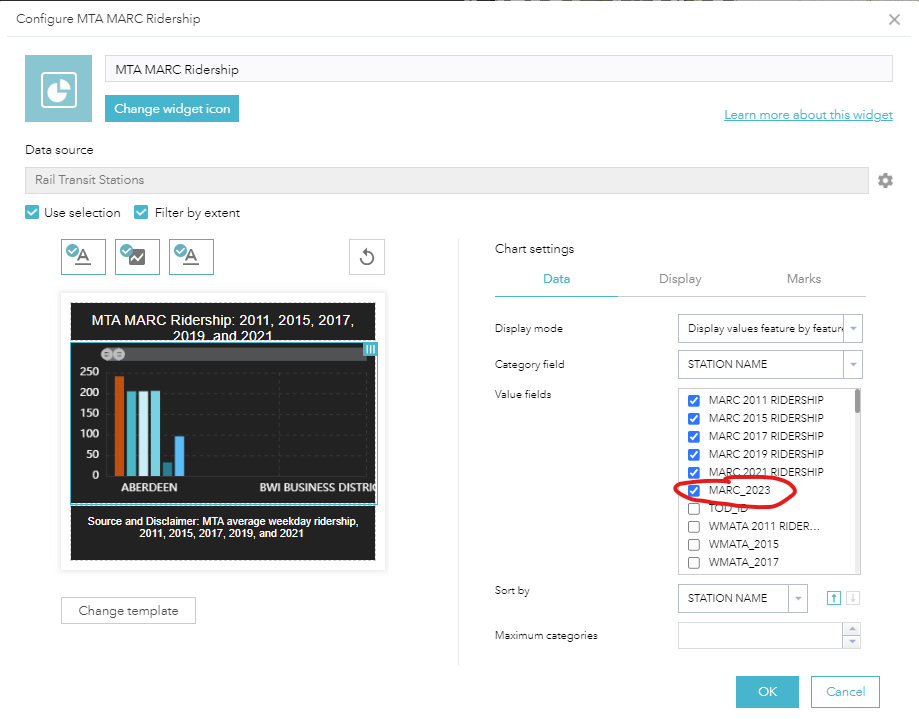919x719 pixels.
Task: Open Category field STATION NAME dropdown
Action: (770, 364)
